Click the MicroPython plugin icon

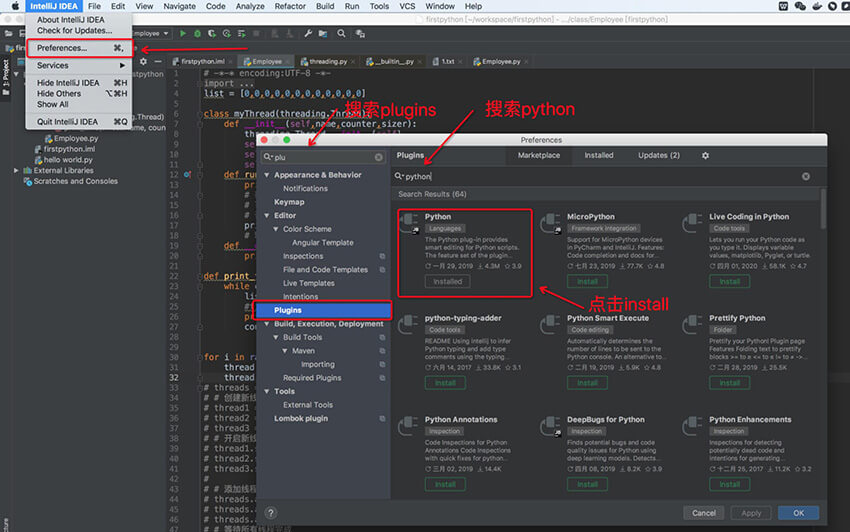(x=551, y=223)
